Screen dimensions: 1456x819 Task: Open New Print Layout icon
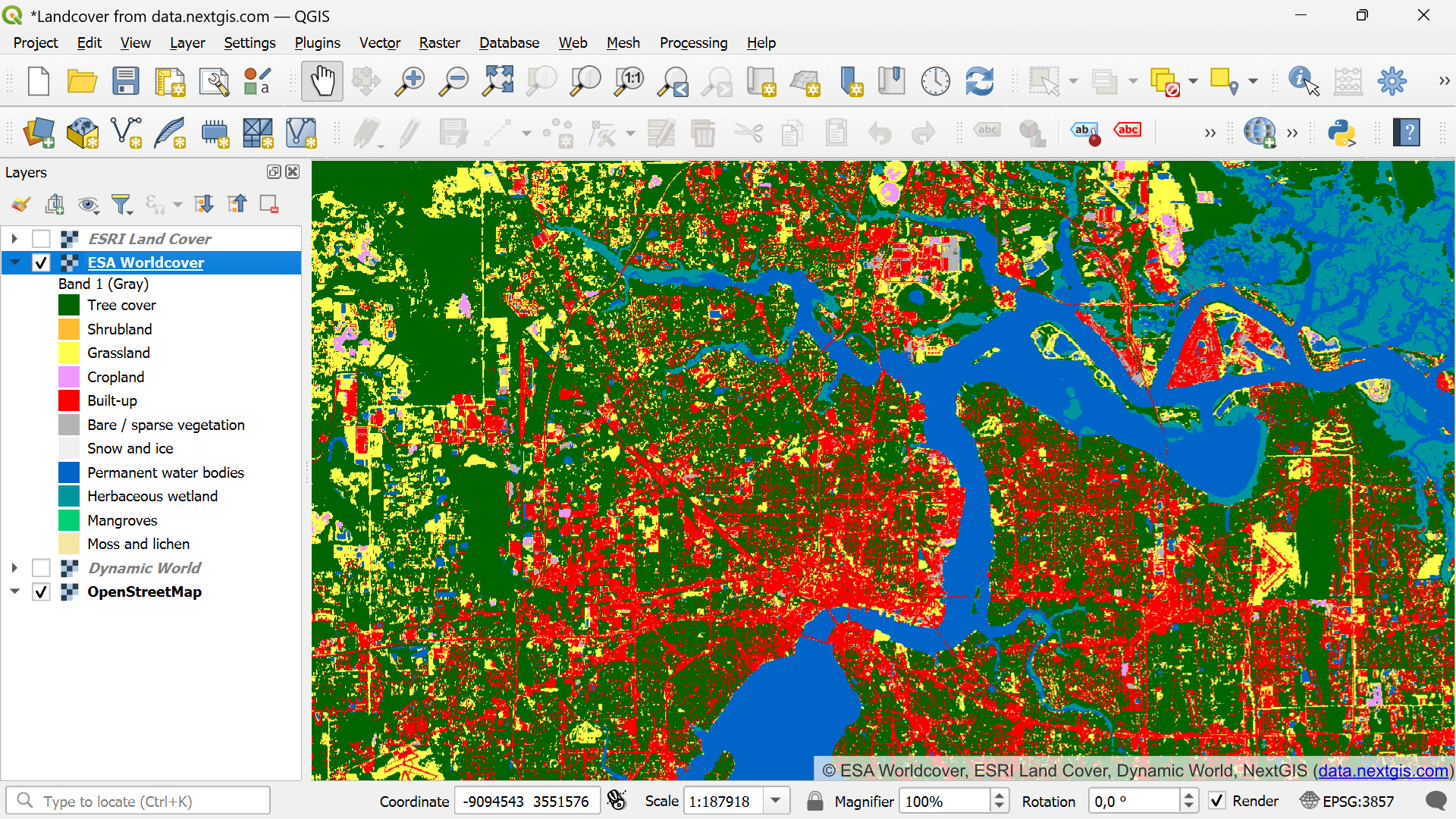[170, 81]
